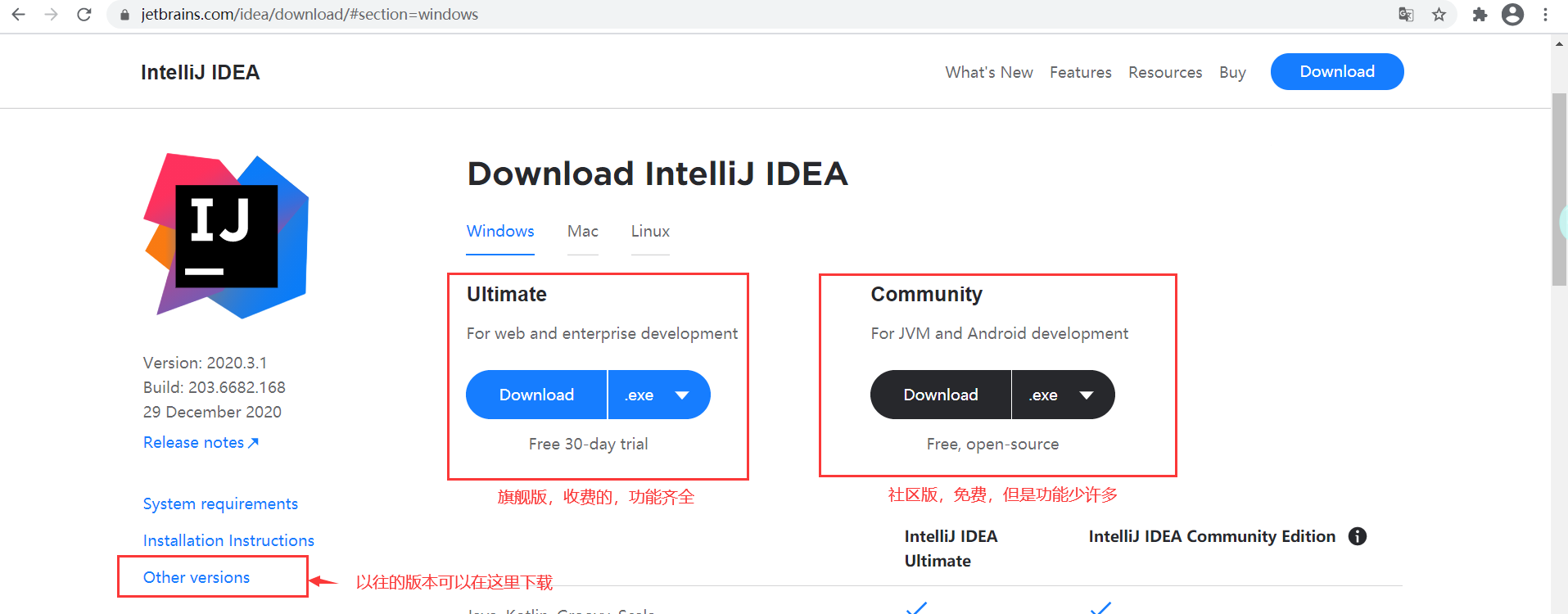Click the 'Version: 2020.3.1' text

pos(205,363)
